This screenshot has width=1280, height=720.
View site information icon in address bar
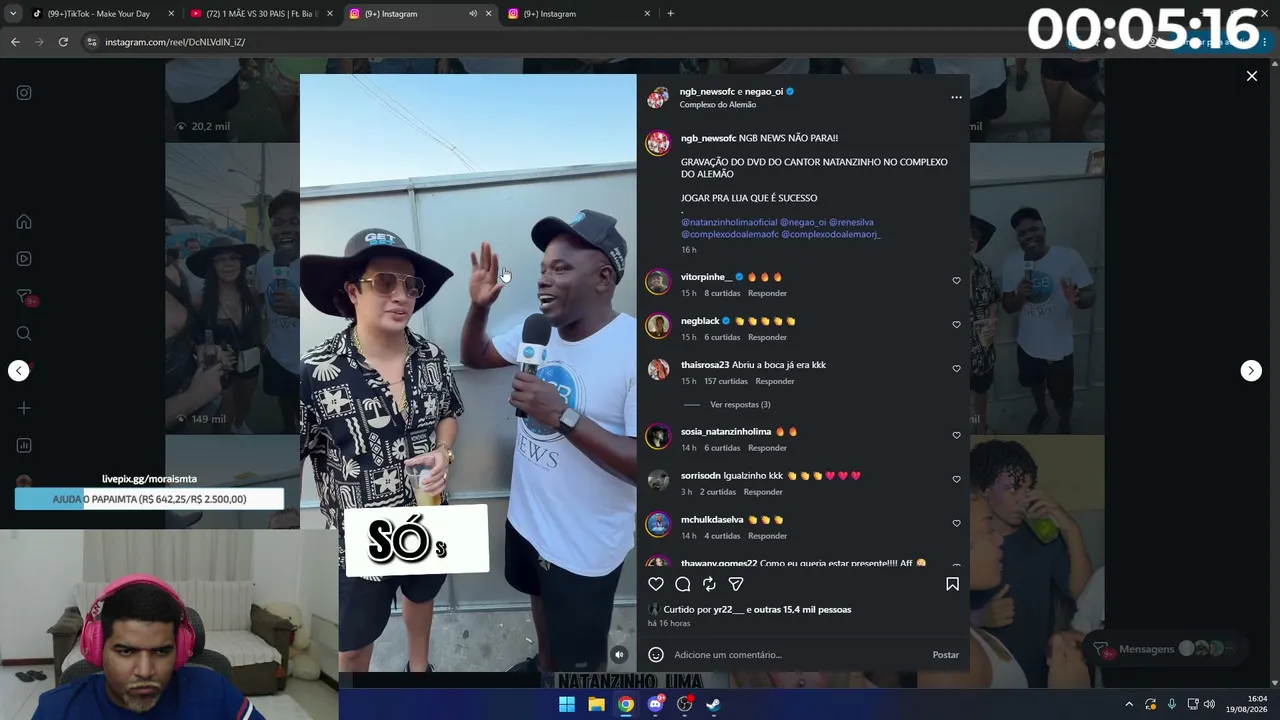pyautogui.click(x=92, y=42)
